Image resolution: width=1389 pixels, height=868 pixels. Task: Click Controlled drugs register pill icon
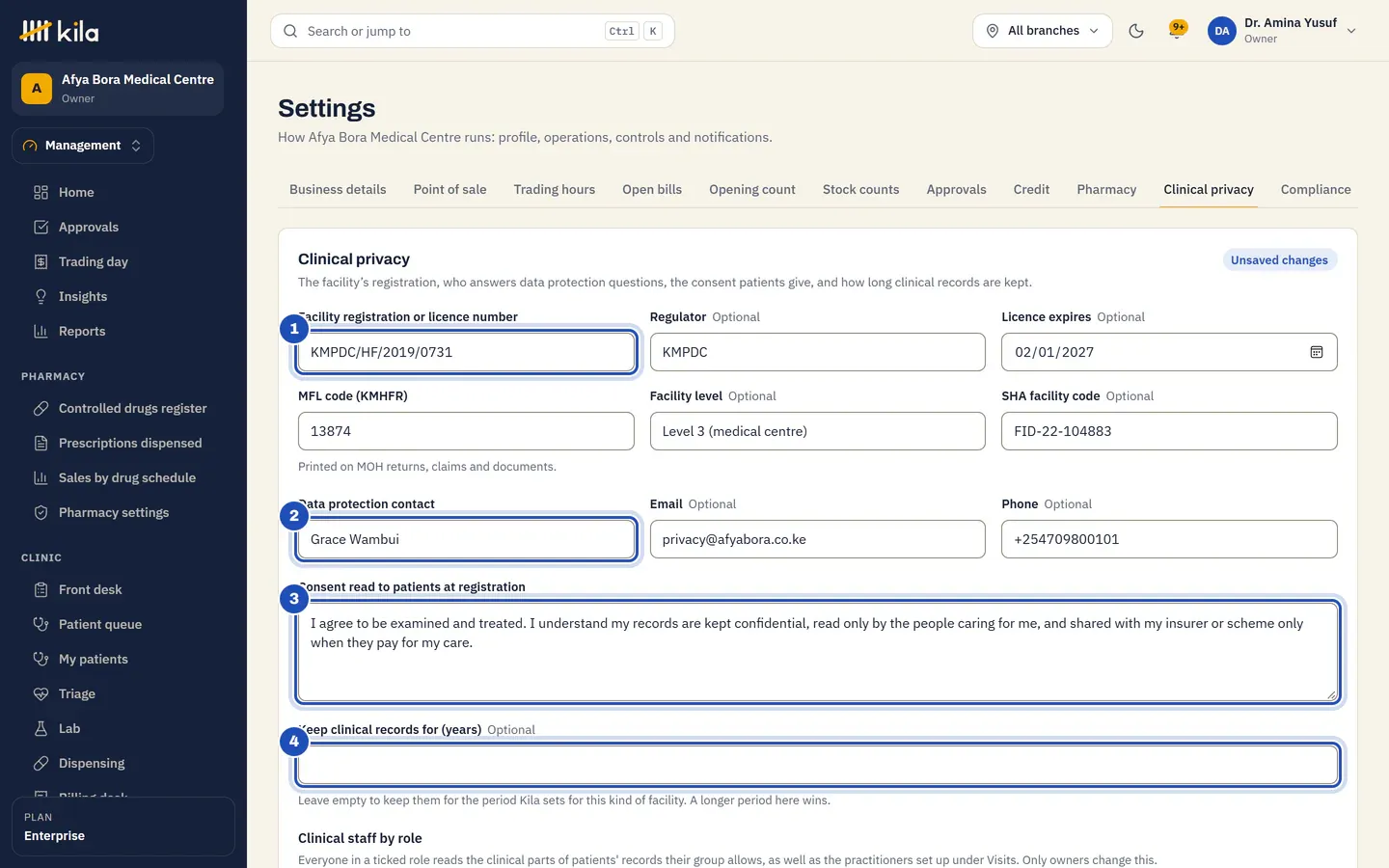click(x=41, y=408)
